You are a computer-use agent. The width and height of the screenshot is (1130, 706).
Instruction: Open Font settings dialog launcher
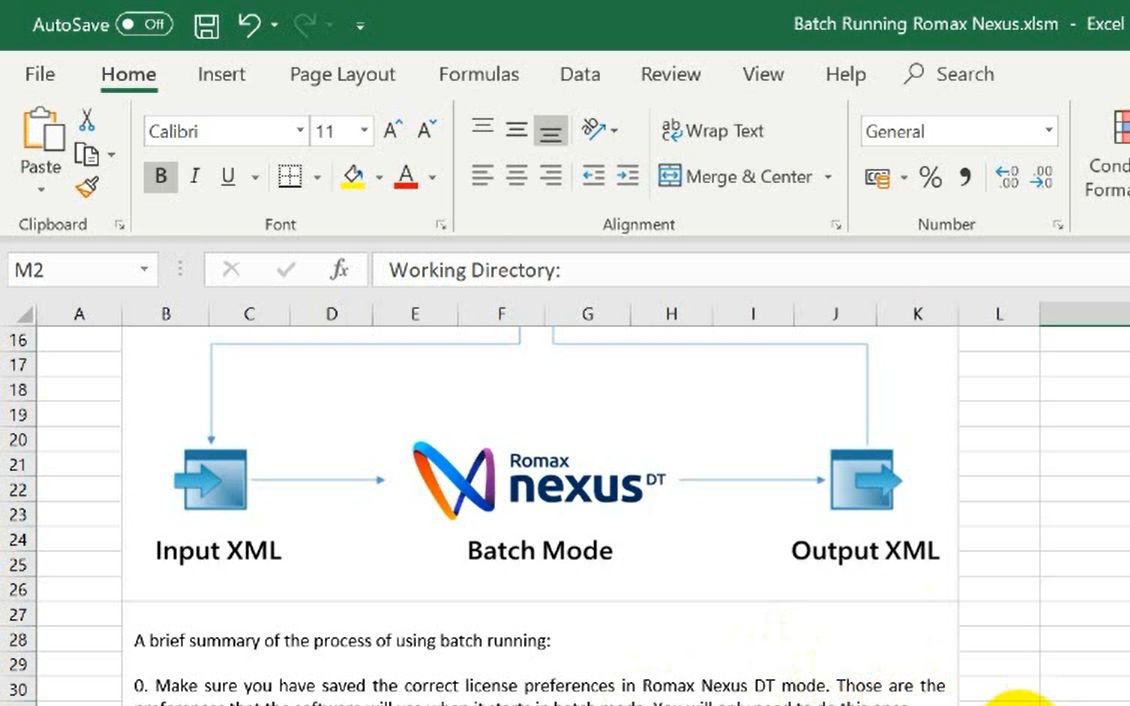[440, 225]
